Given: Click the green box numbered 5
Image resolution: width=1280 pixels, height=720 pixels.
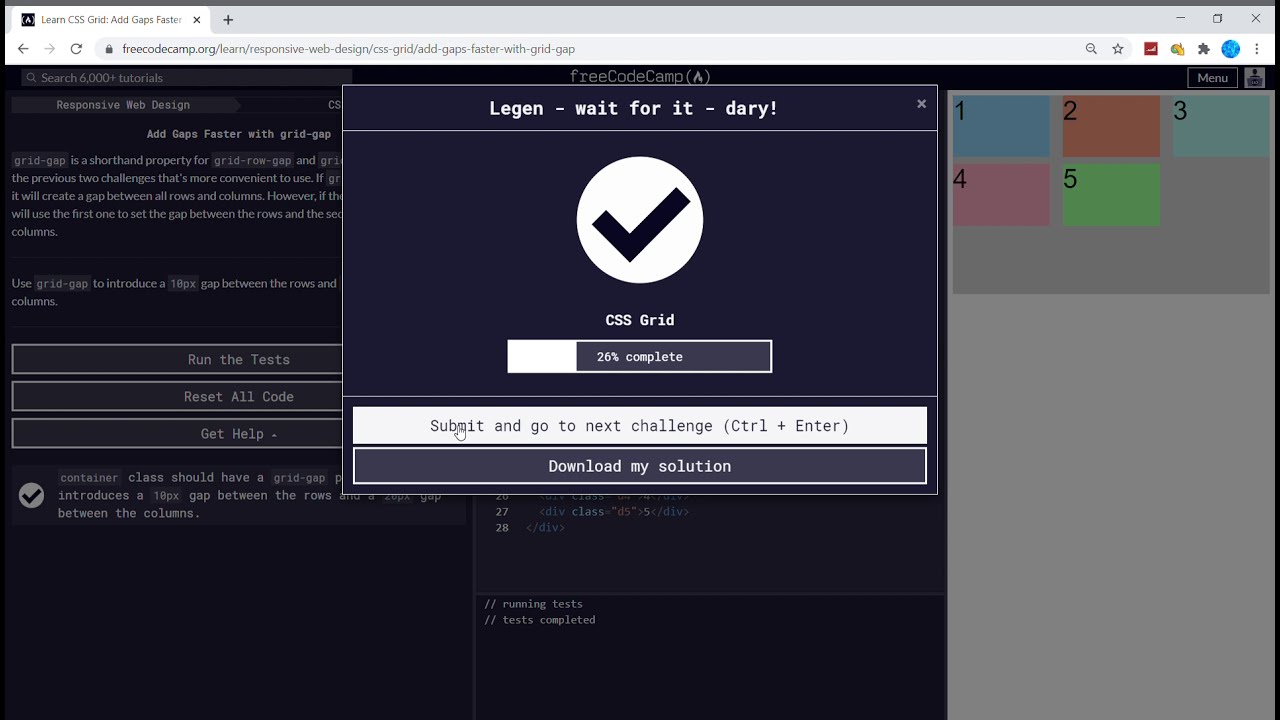Looking at the screenshot, I should click(1111, 195).
